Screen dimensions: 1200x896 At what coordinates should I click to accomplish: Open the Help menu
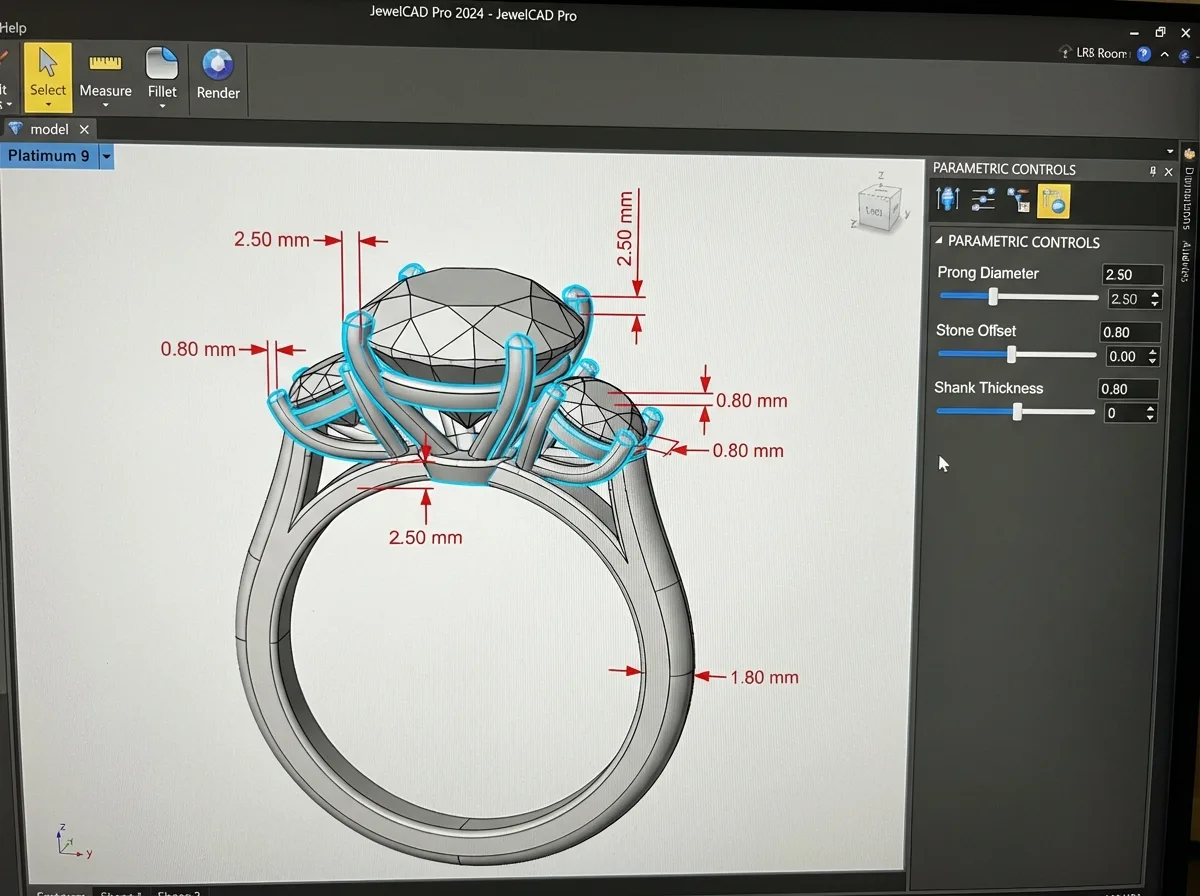13,27
